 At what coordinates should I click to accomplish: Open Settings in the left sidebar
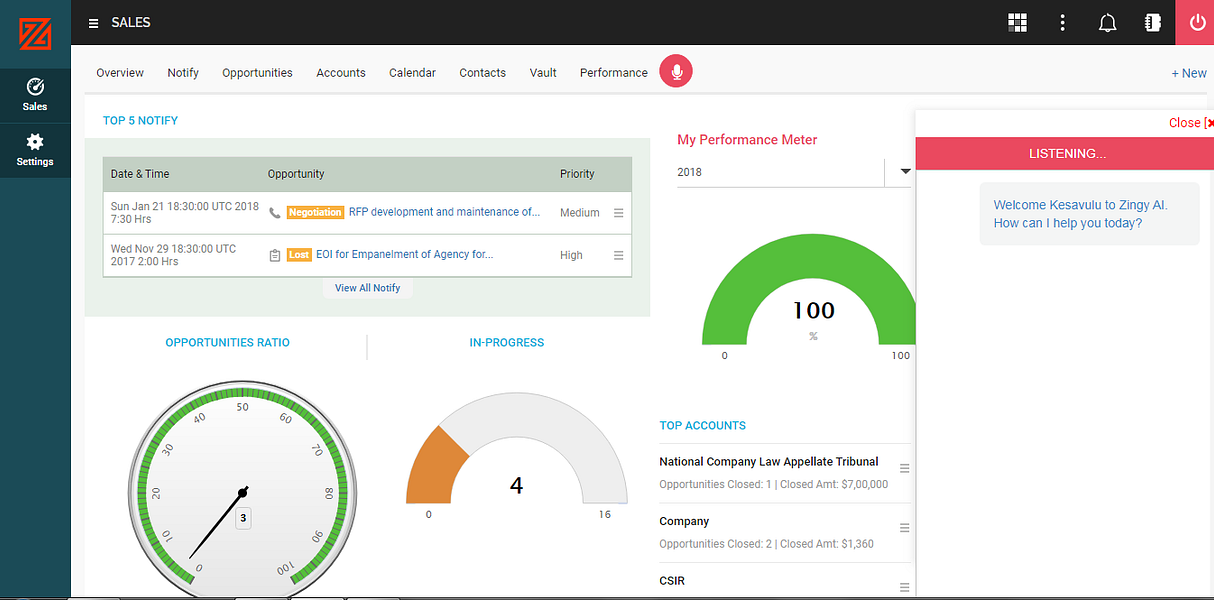pos(35,150)
